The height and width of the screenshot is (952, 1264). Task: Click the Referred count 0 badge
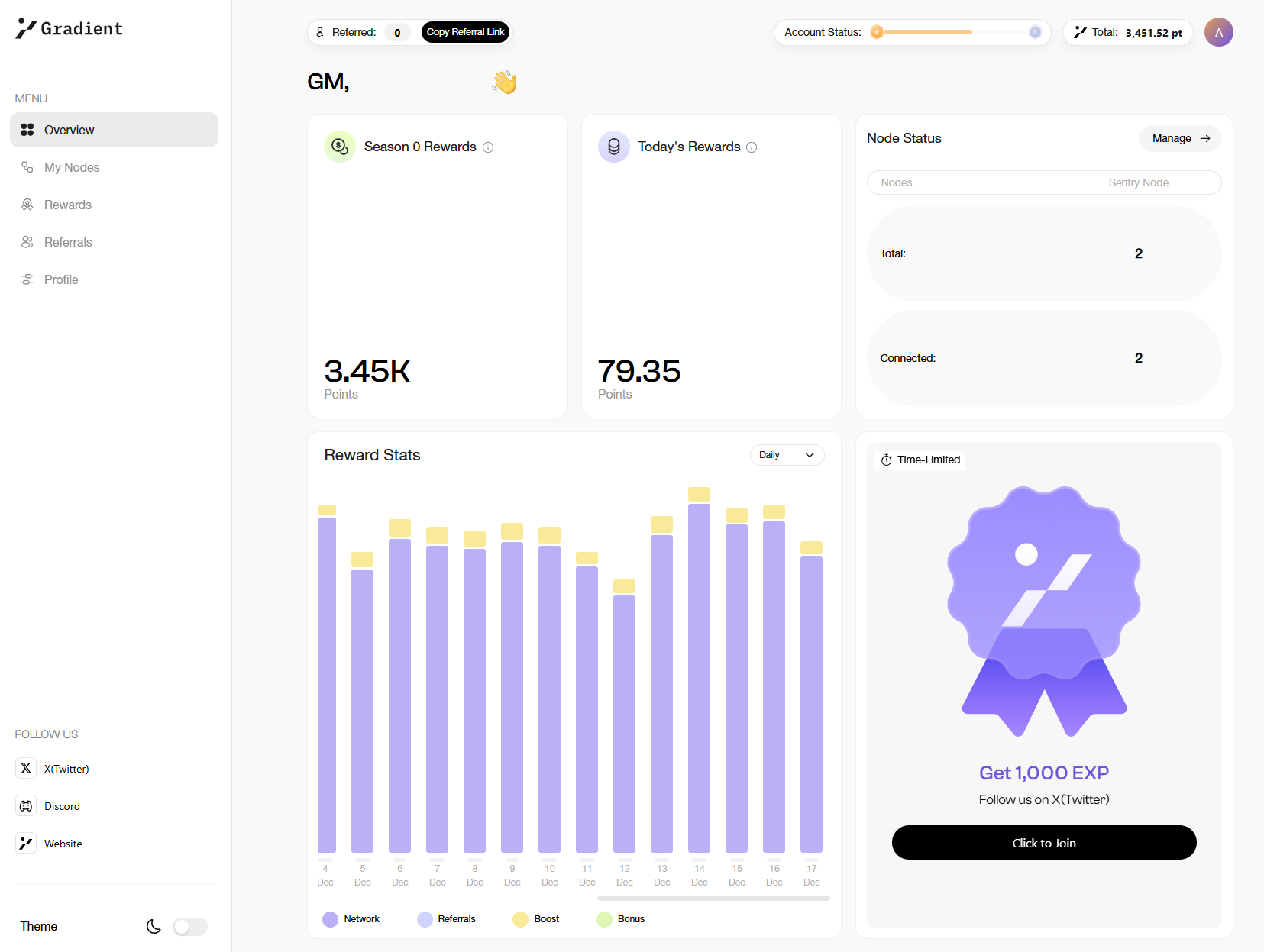pos(397,32)
